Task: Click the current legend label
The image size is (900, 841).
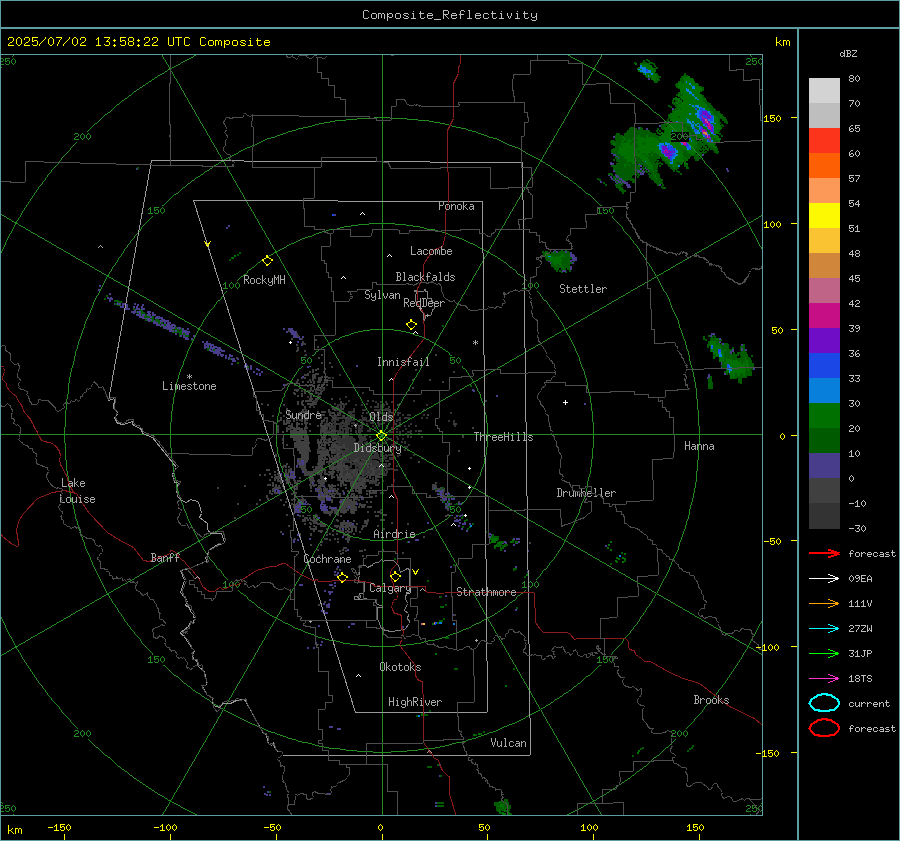Action: (869, 704)
